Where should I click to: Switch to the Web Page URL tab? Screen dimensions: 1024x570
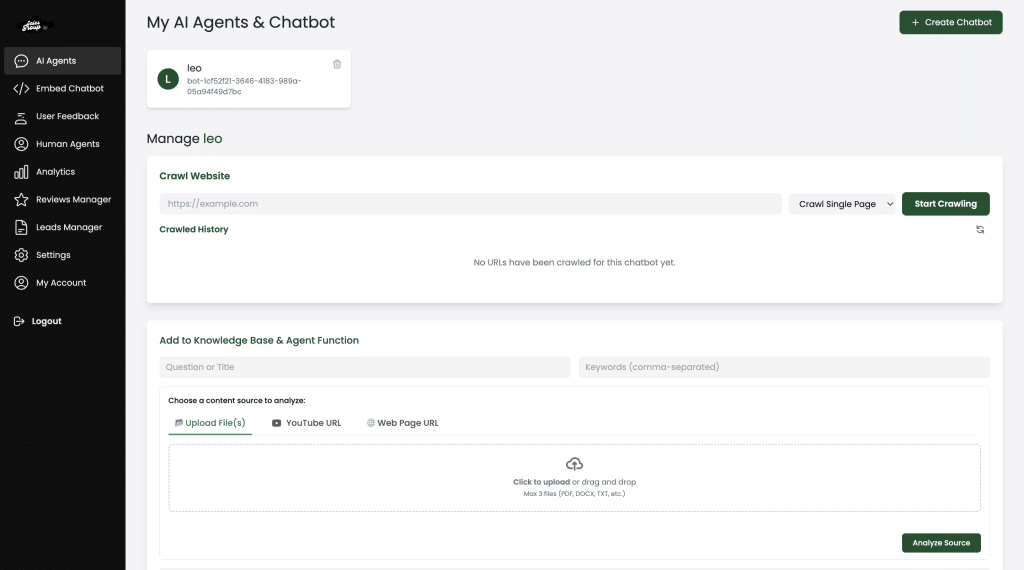coord(402,423)
